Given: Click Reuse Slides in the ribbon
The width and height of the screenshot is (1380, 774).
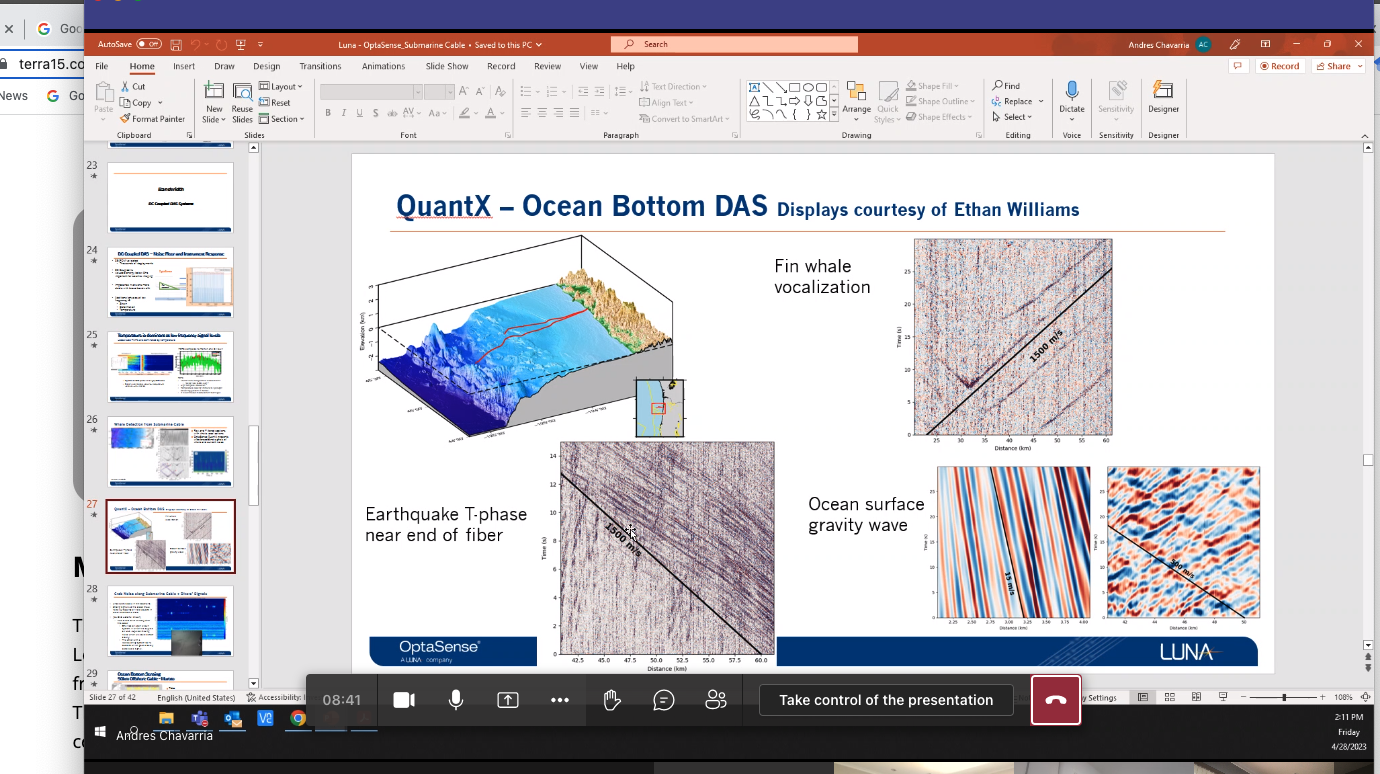Looking at the screenshot, I should click(242, 101).
